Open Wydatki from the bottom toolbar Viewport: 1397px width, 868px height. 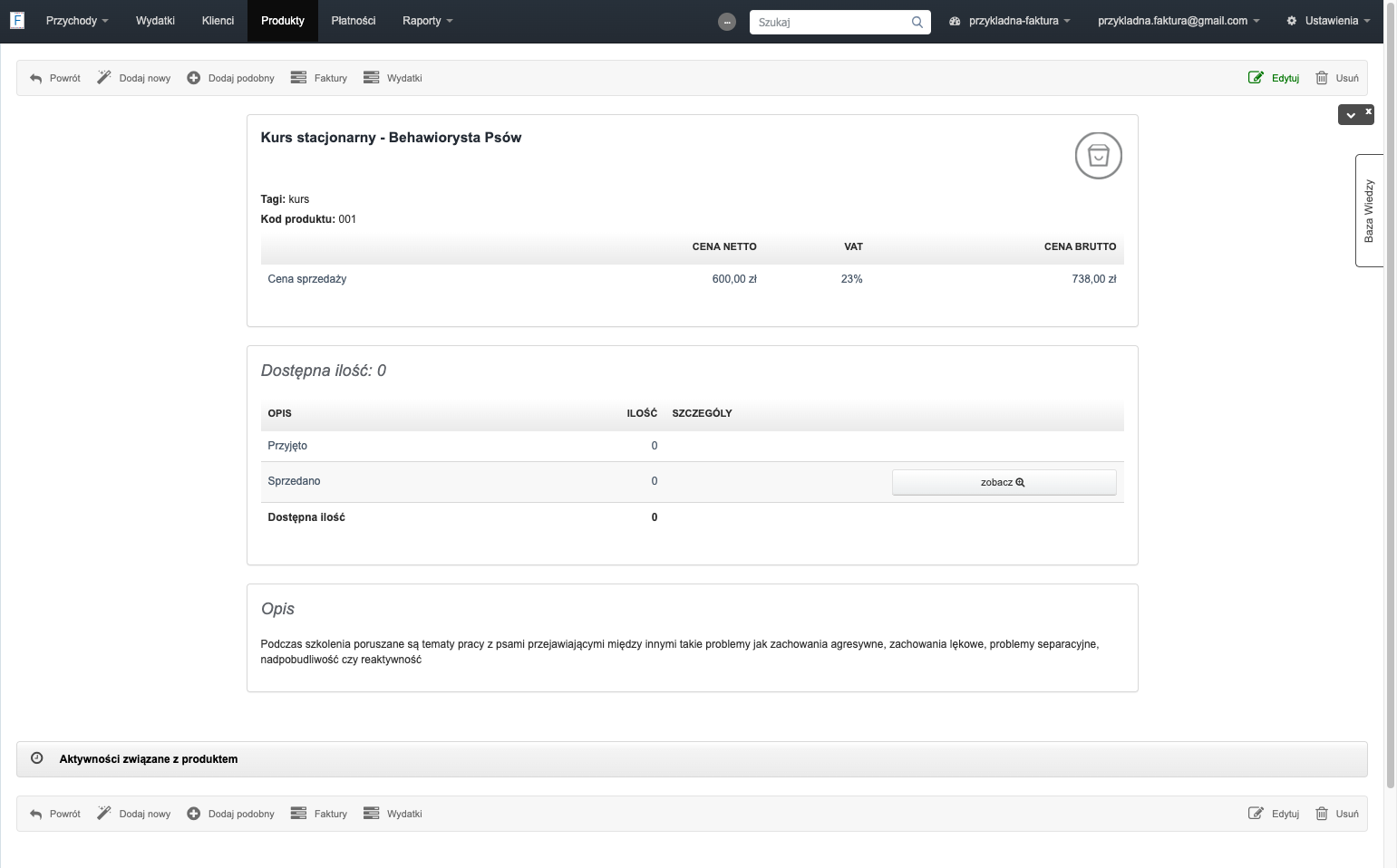coord(393,814)
